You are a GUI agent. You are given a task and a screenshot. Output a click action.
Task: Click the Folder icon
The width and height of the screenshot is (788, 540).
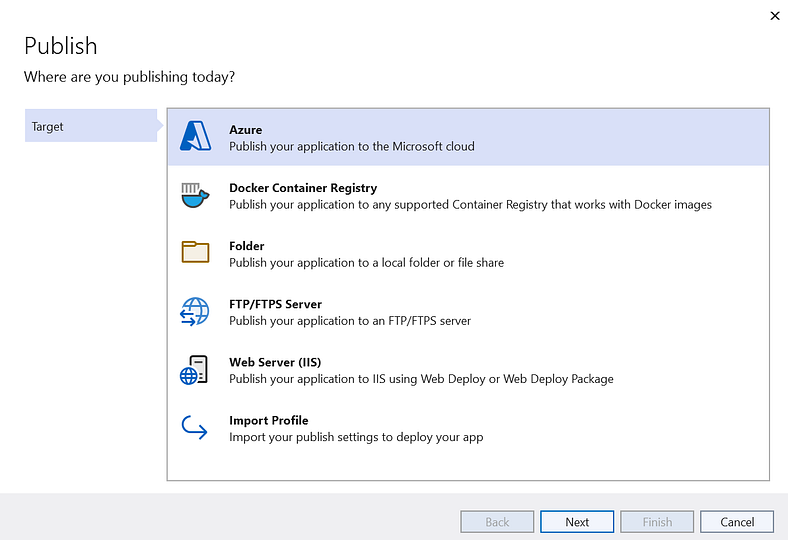tap(195, 252)
